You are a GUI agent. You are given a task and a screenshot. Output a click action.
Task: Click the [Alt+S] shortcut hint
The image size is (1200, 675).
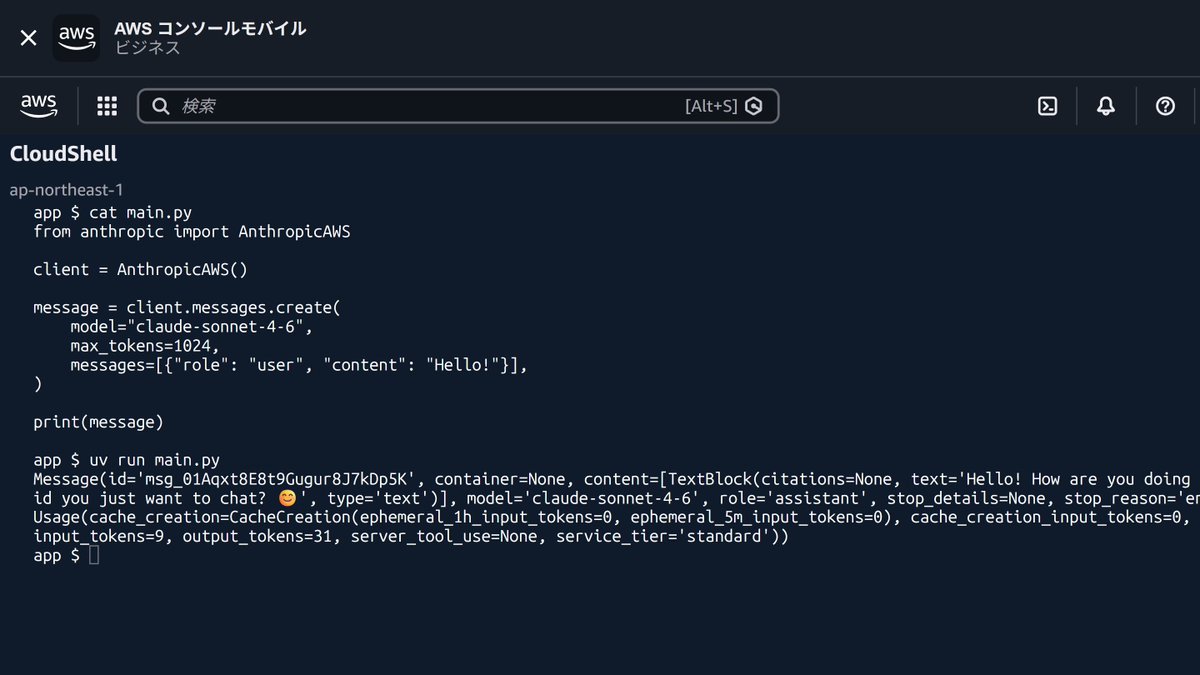click(711, 106)
